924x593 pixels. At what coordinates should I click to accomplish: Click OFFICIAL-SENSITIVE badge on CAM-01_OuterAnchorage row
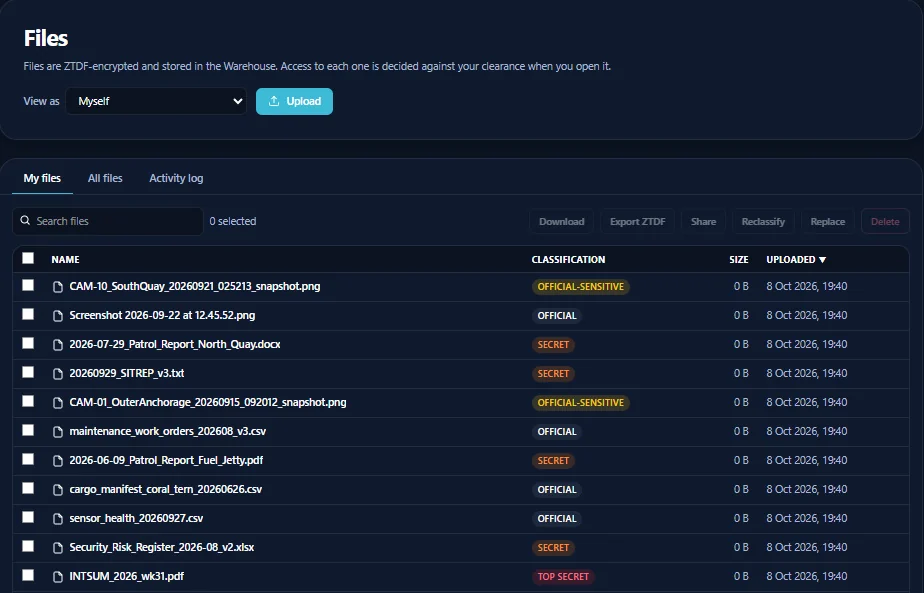coord(580,403)
